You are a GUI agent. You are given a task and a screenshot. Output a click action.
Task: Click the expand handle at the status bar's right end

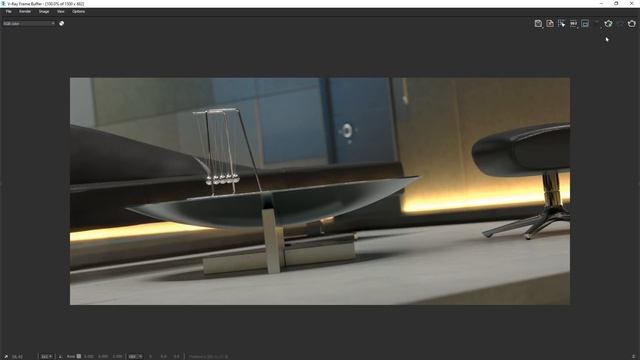tap(633, 356)
